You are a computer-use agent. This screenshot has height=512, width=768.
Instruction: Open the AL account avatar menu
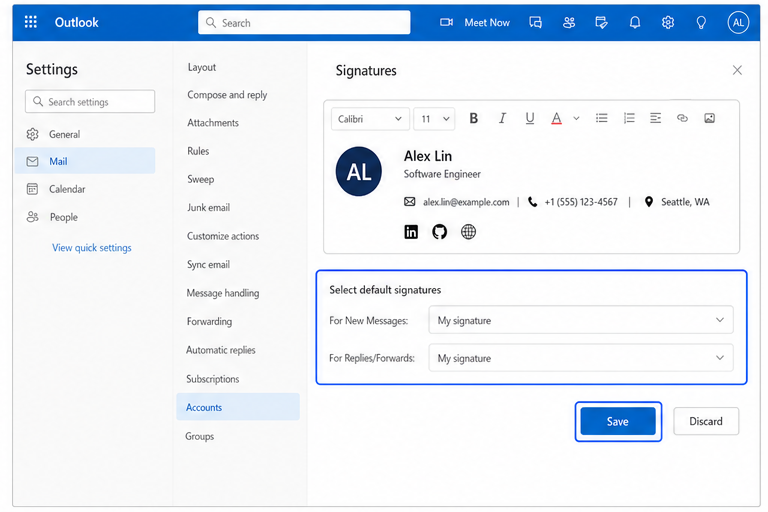[738, 23]
